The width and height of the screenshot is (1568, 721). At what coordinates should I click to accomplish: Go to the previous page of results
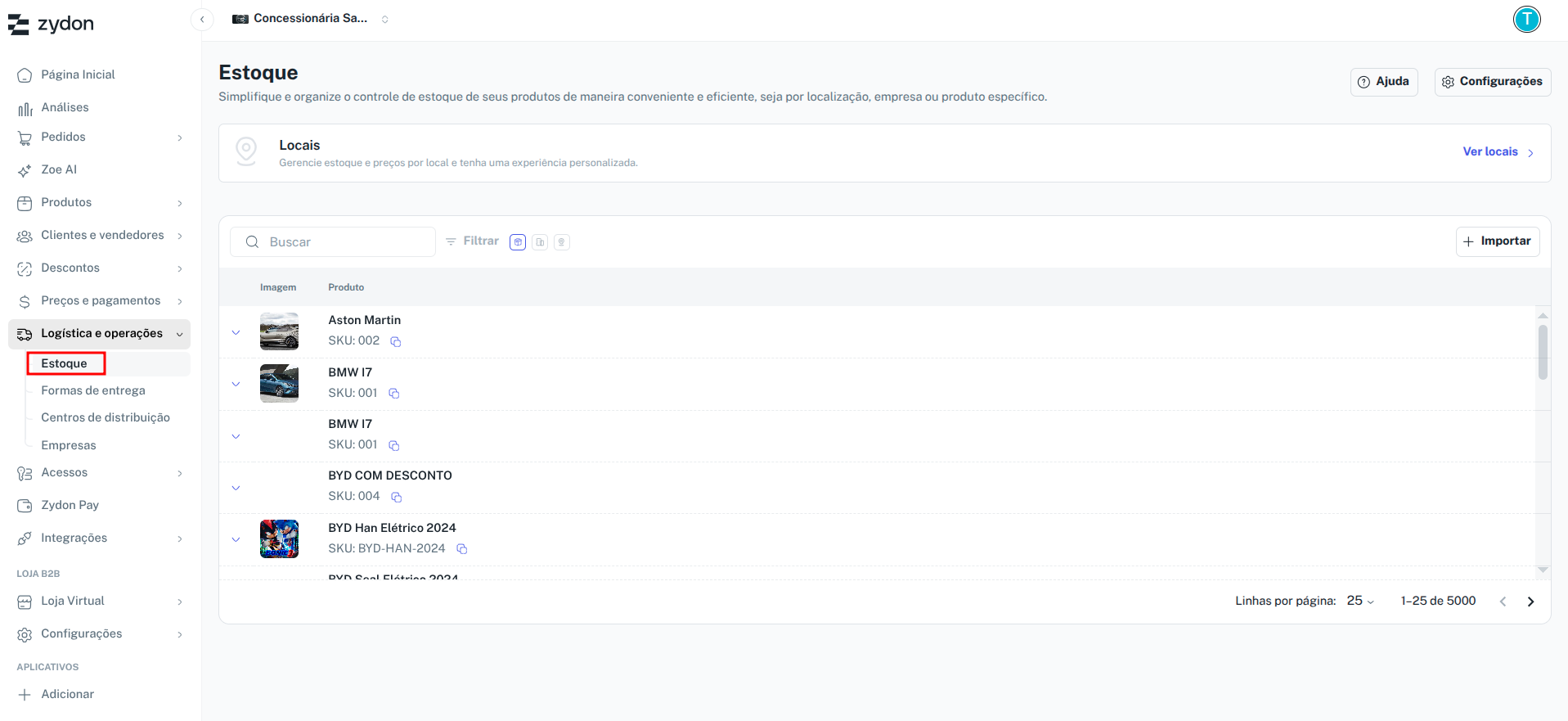(x=1503, y=602)
